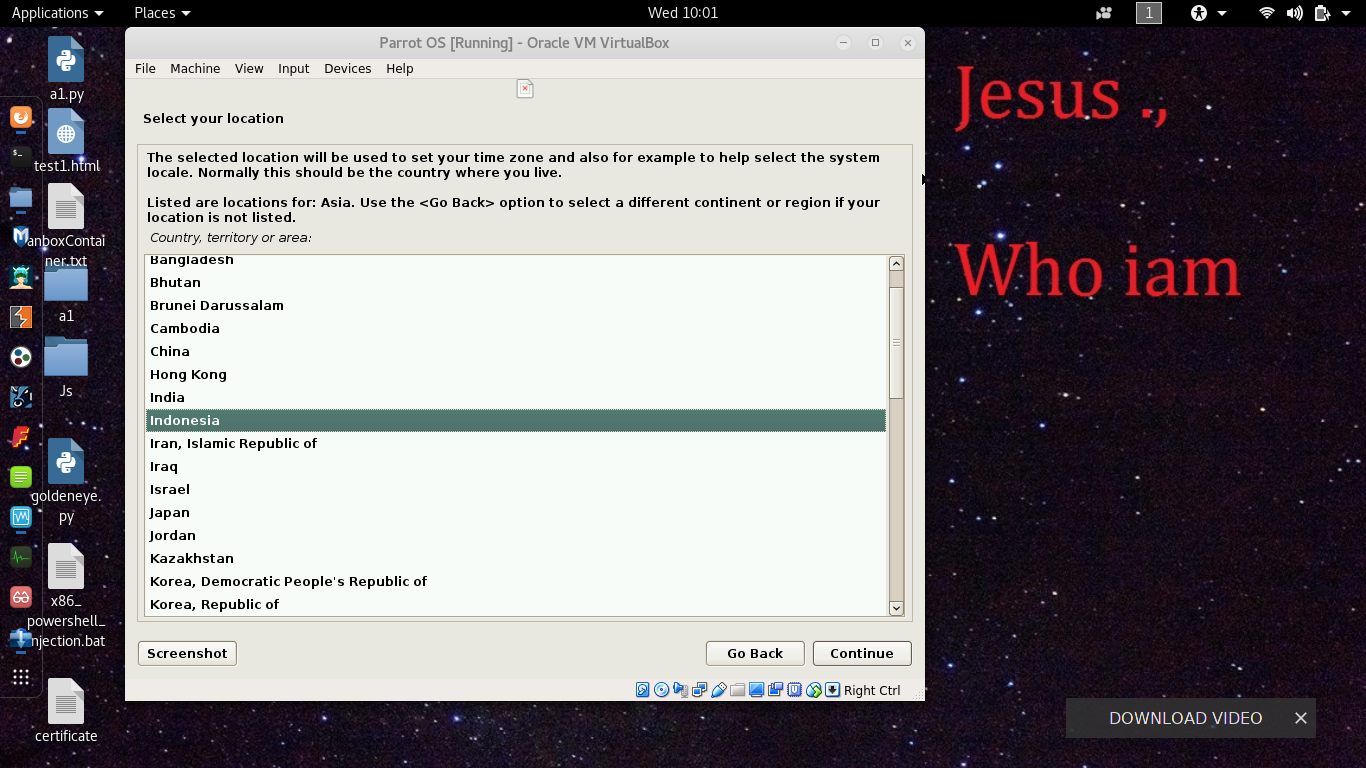Open the Help menu
The height and width of the screenshot is (768, 1366).
coord(400,68)
